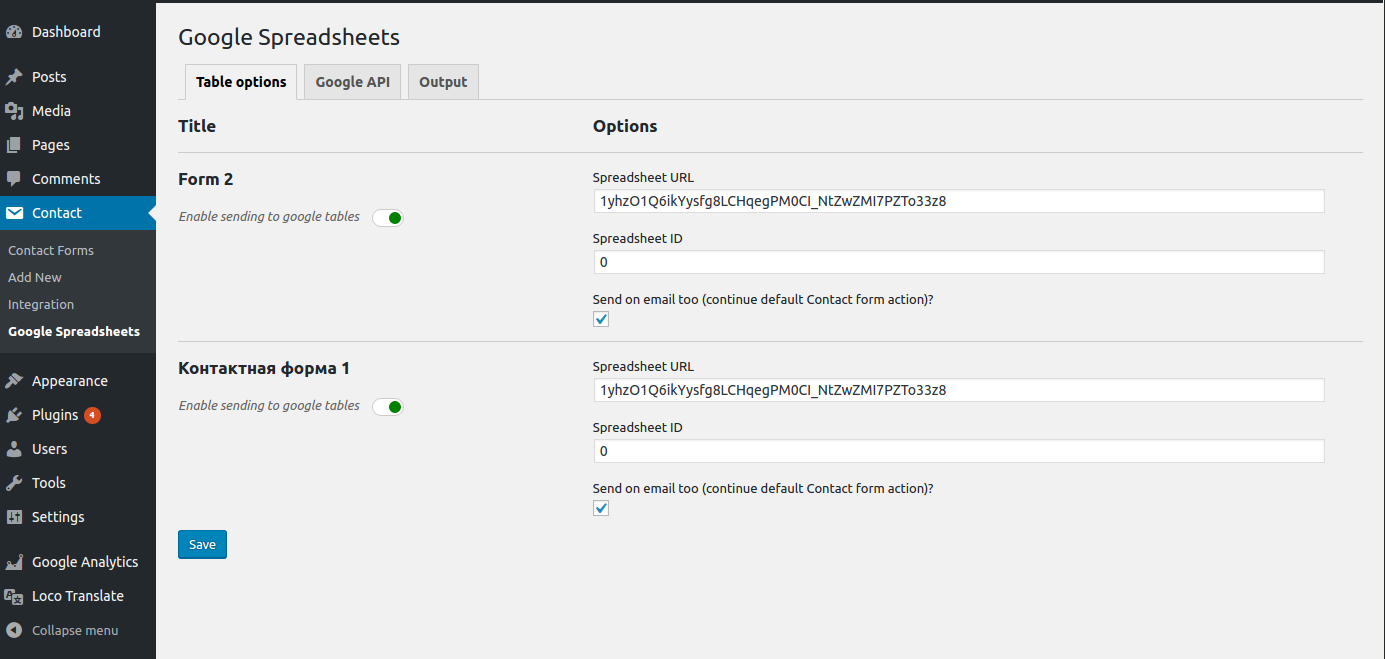Click the Контактная форма 1 title
This screenshot has width=1385, height=659.
point(264,368)
